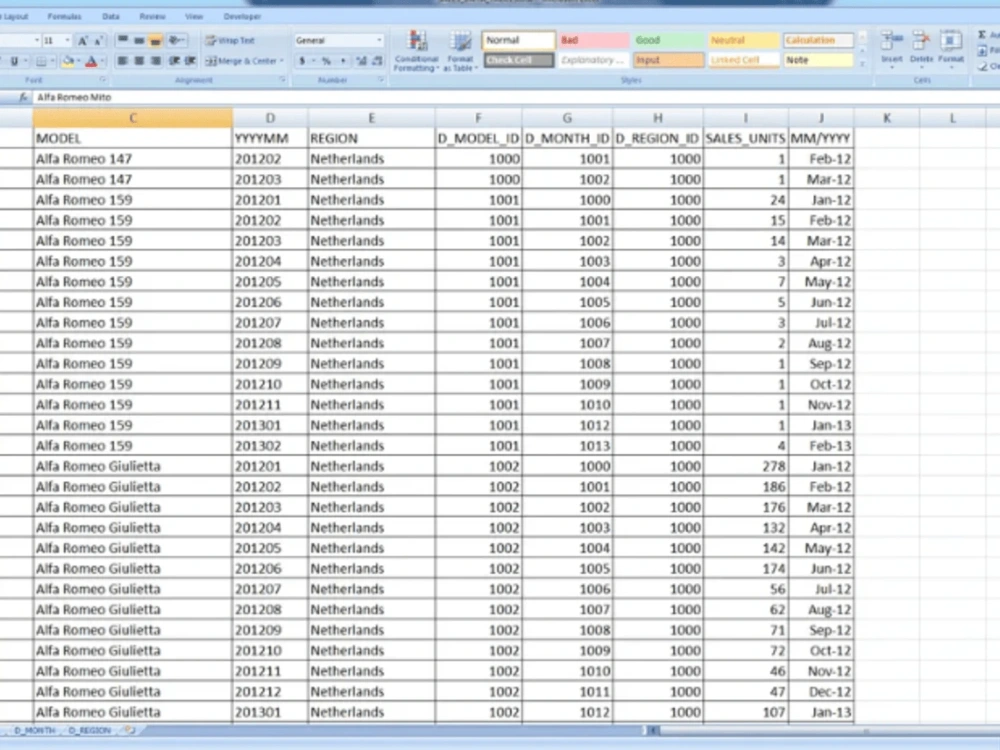Toggle top align

click(x=122, y=40)
